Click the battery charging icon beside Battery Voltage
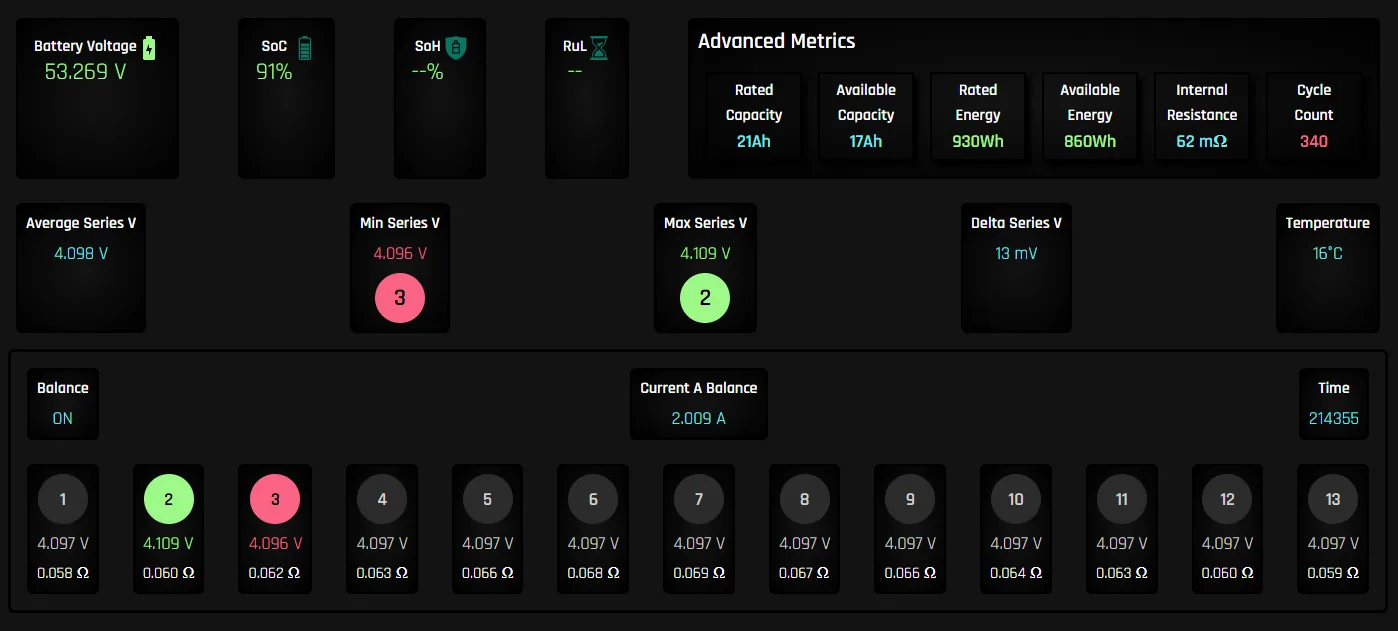Viewport: 1398px width, 631px height. tap(150, 47)
